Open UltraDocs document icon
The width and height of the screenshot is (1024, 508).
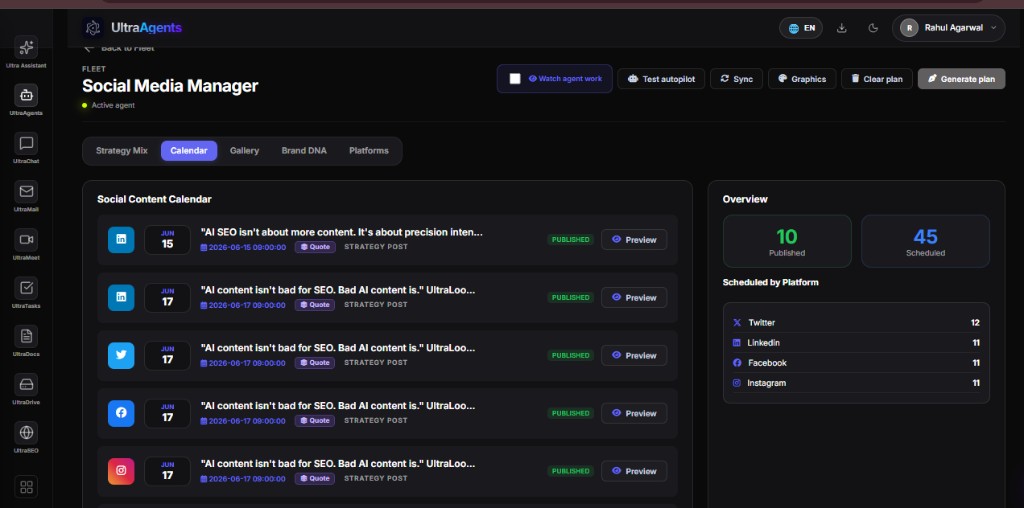click(x=26, y=336)
